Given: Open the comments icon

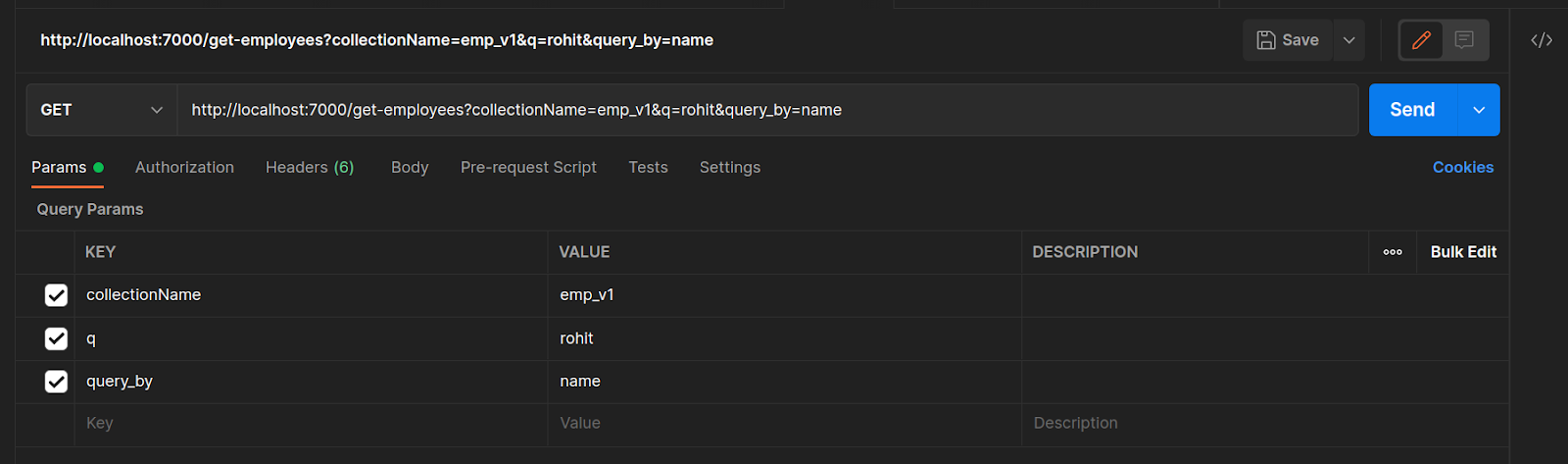Looking at the screenshot, I should (x=1464, y=40).
